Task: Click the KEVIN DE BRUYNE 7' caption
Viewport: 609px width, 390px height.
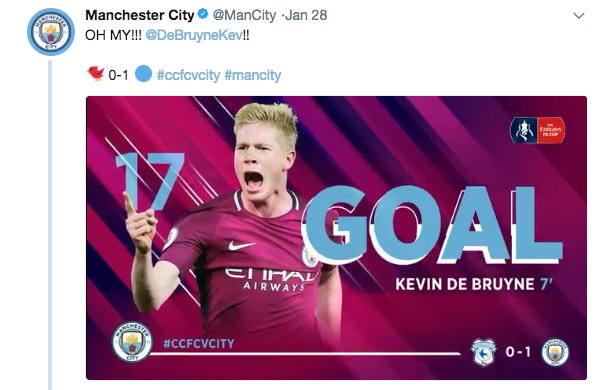Action: point(474,284)
